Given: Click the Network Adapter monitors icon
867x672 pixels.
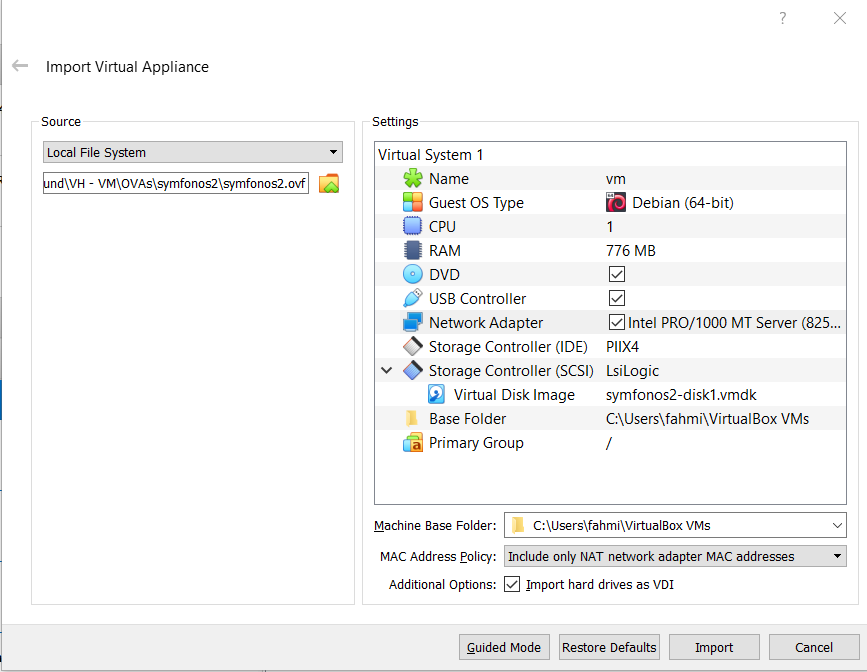Looking at the screenshot, I should click(x=412, y=322).
